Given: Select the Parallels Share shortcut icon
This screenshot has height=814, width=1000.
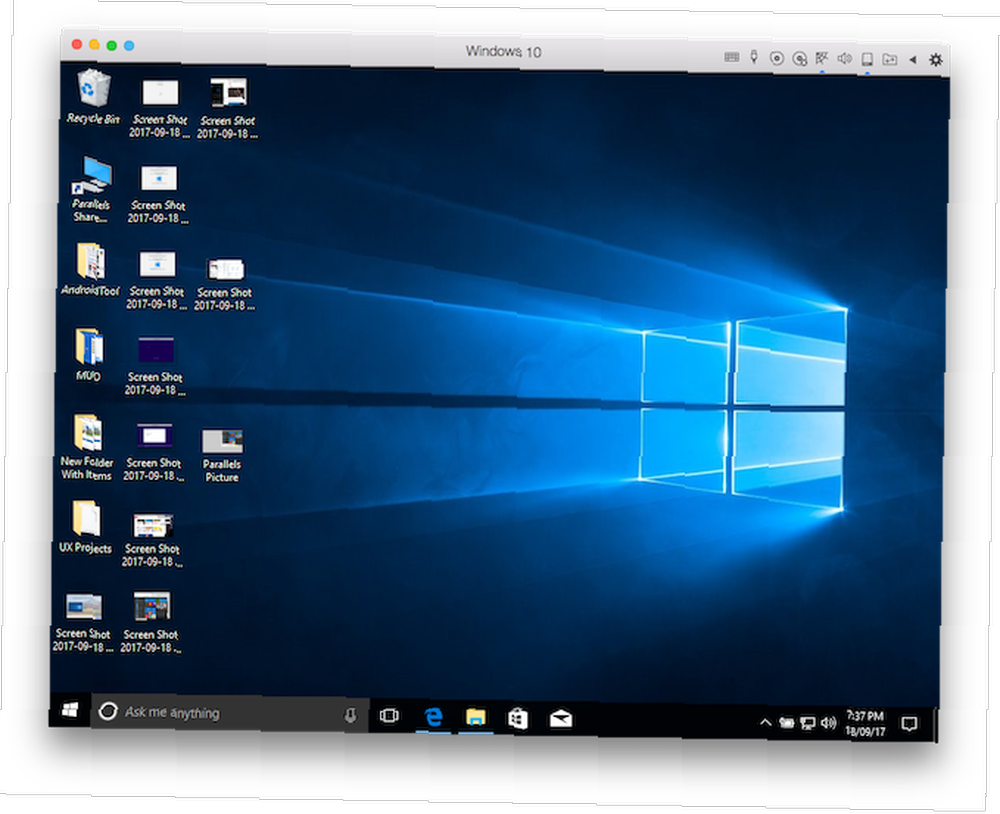Looking at the screenshot, I should point(92,189).
